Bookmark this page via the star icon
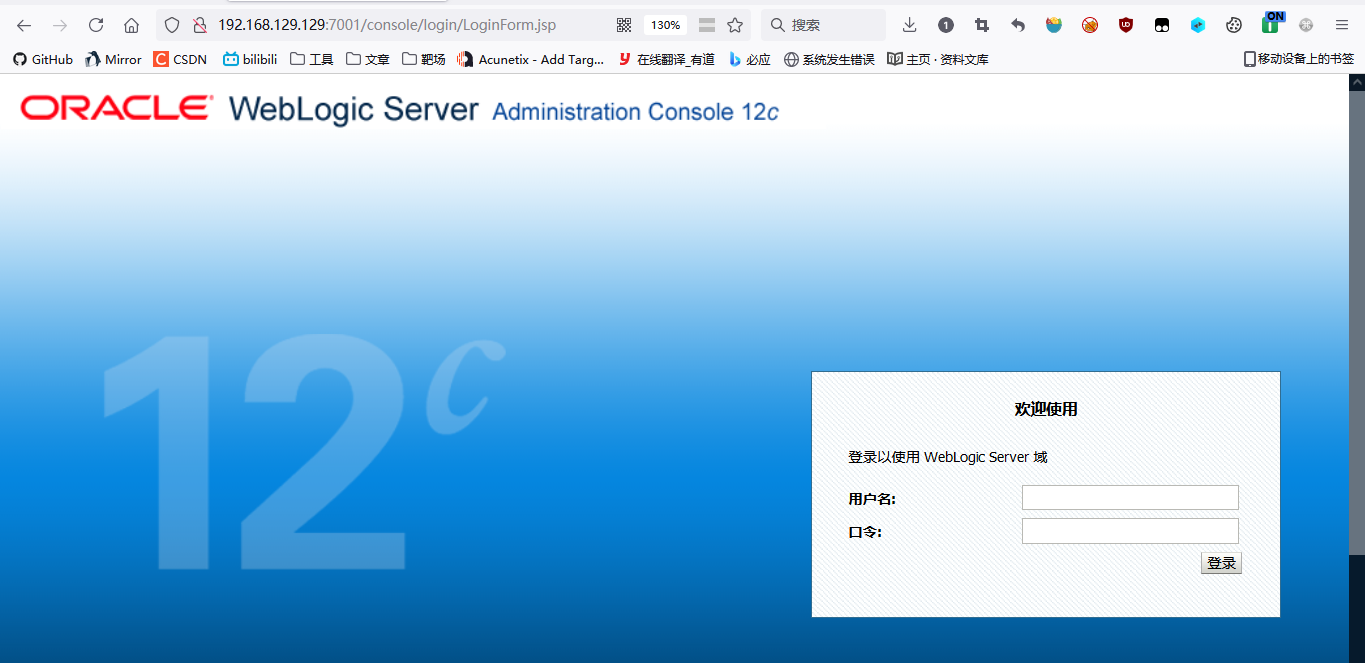Image resolution: width=1365 pixels, height=663 pixels. click(735, 25)
